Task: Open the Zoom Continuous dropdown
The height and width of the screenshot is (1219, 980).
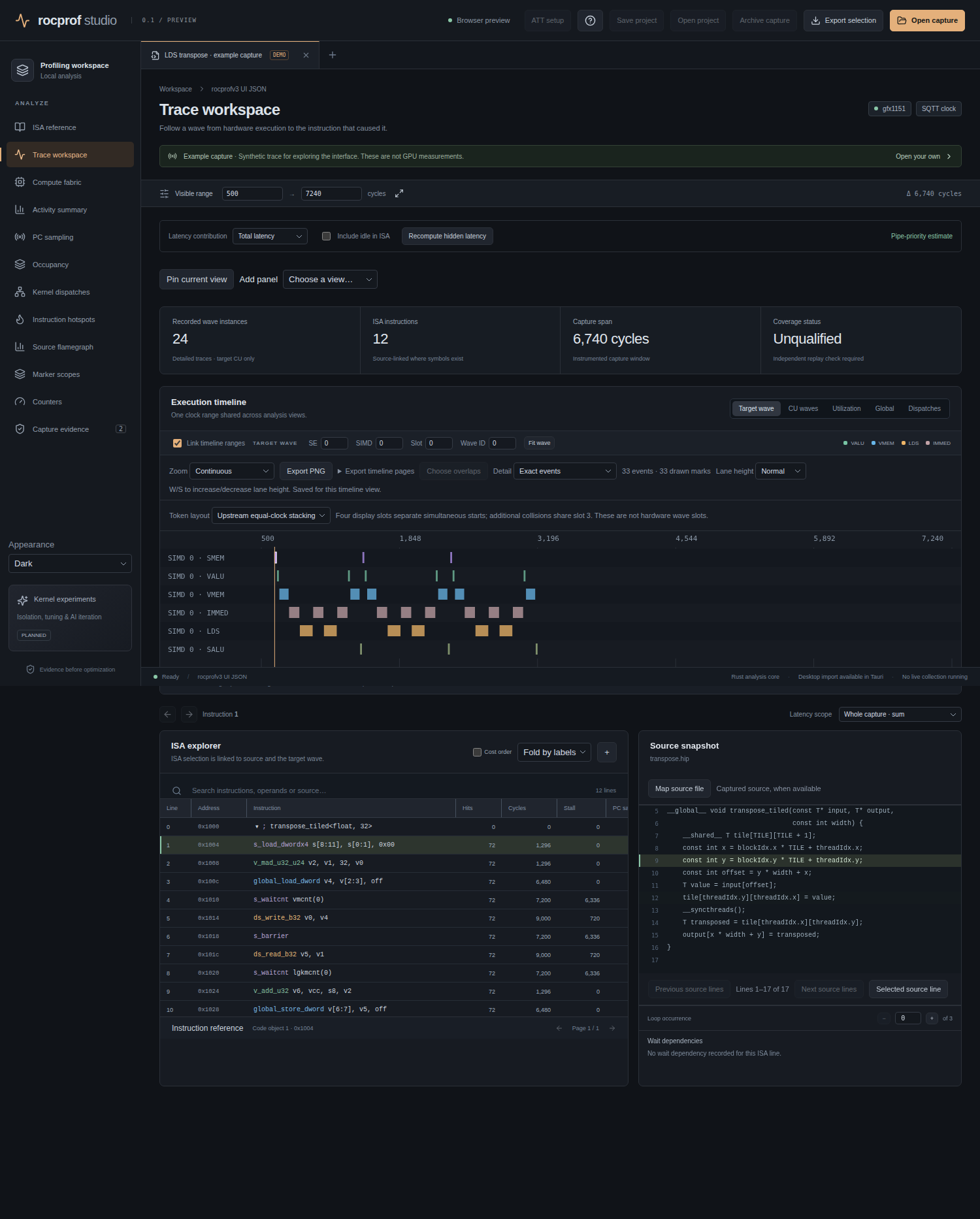Action: coord(232,471)
